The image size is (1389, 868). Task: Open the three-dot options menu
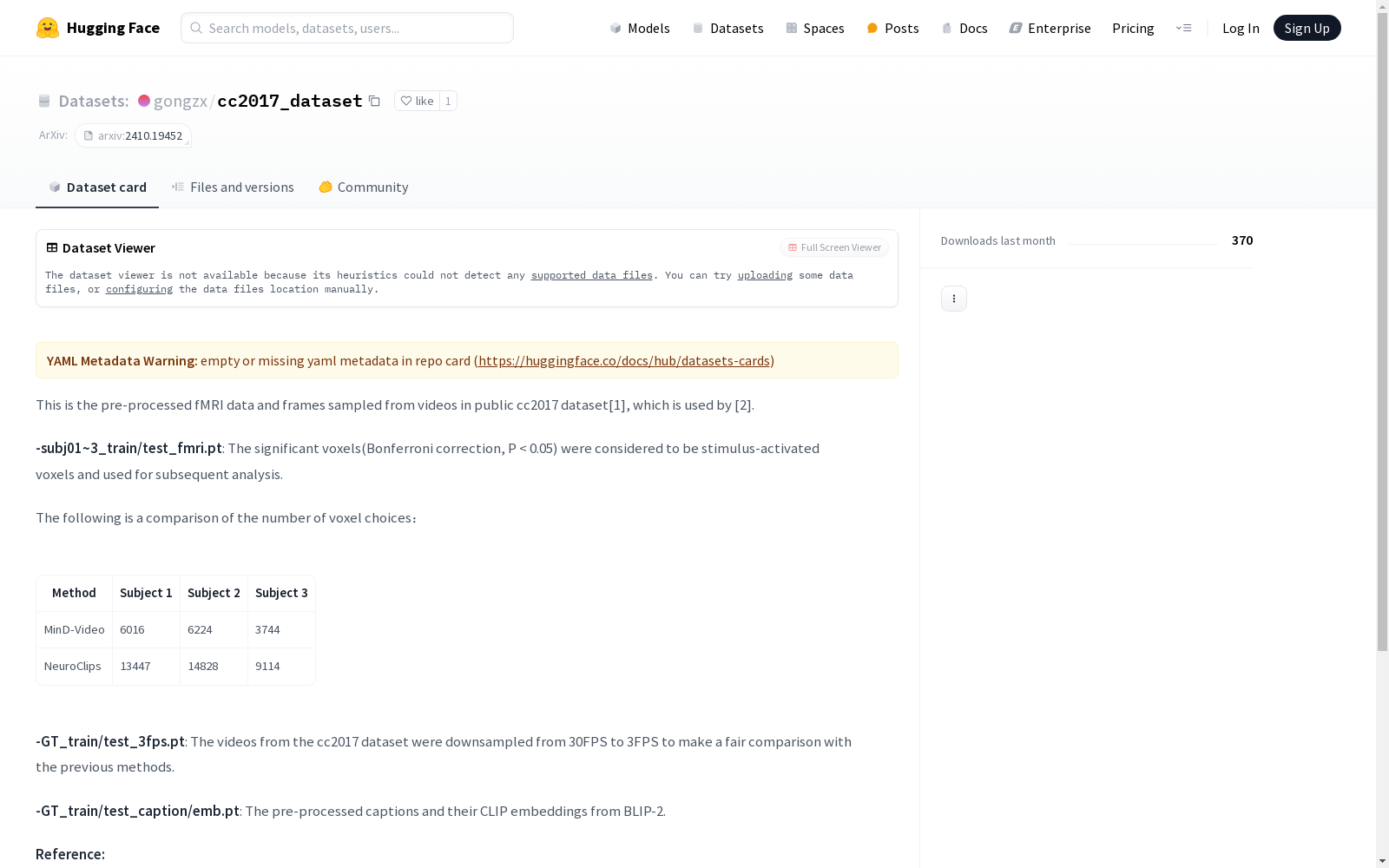[x=953, y=299]
